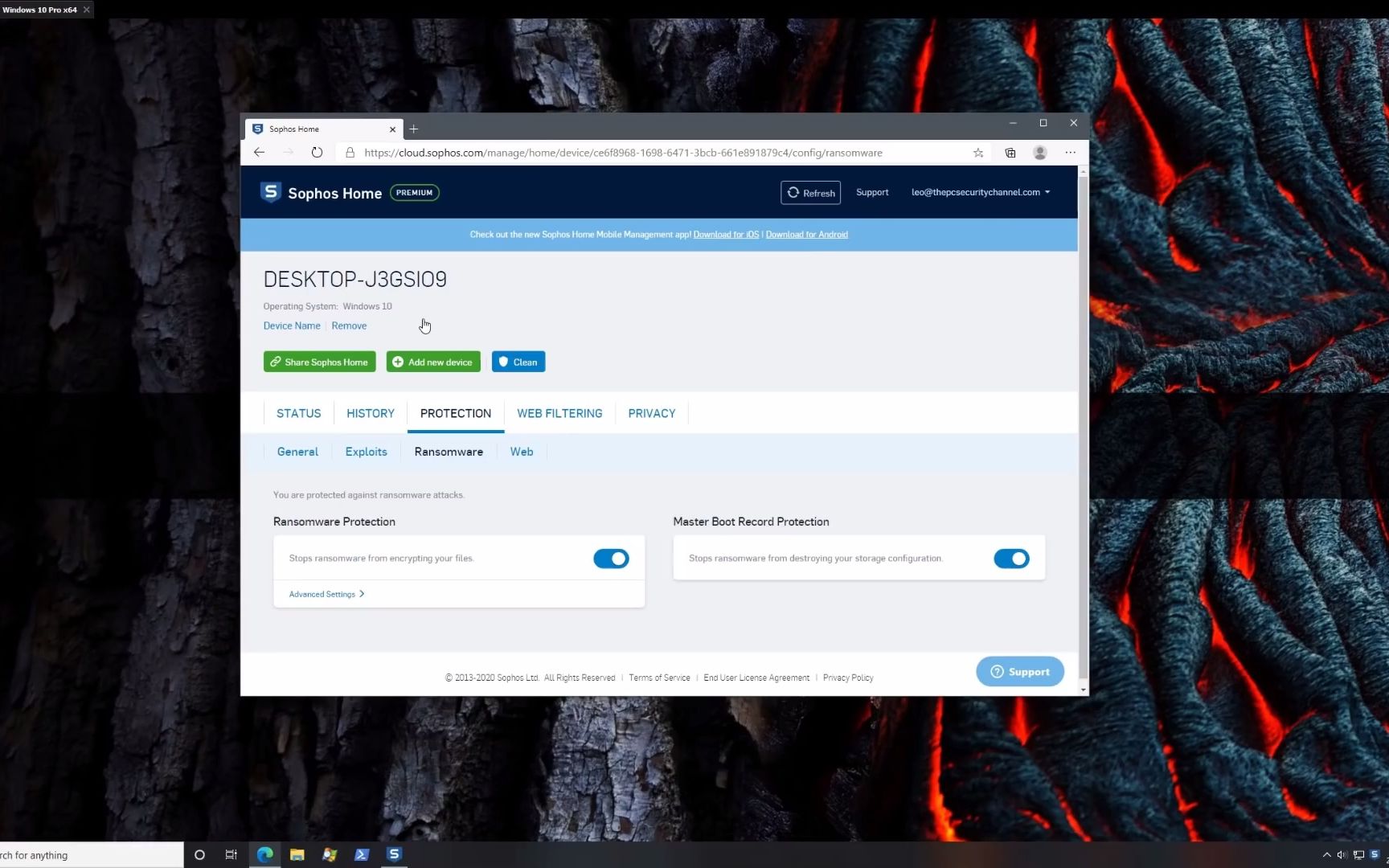Open the Sophos app on taskbar
The image size is (1389, 868).
click(394, 854)
